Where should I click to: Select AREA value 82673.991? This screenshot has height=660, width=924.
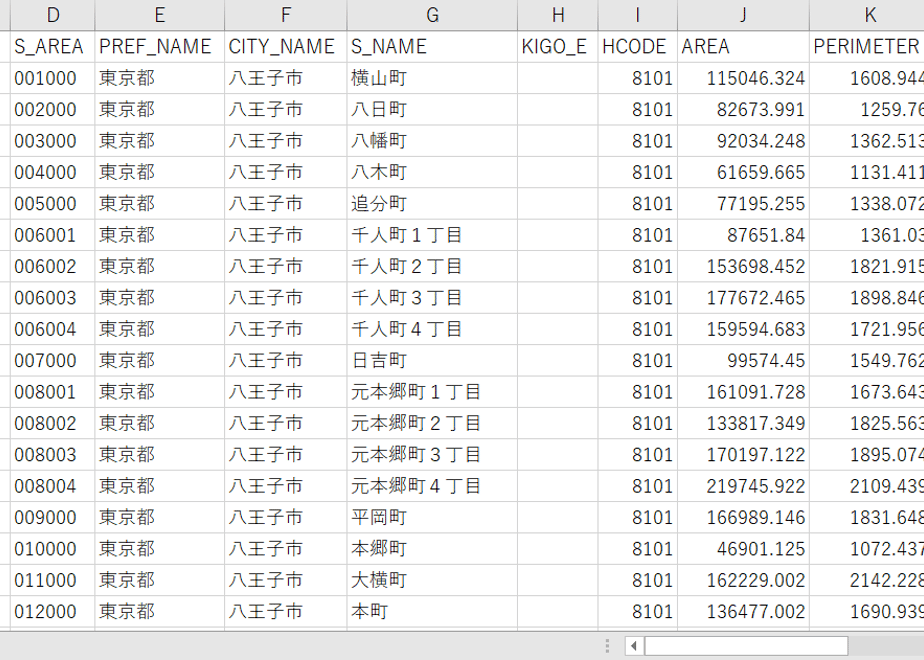[743, 109]
